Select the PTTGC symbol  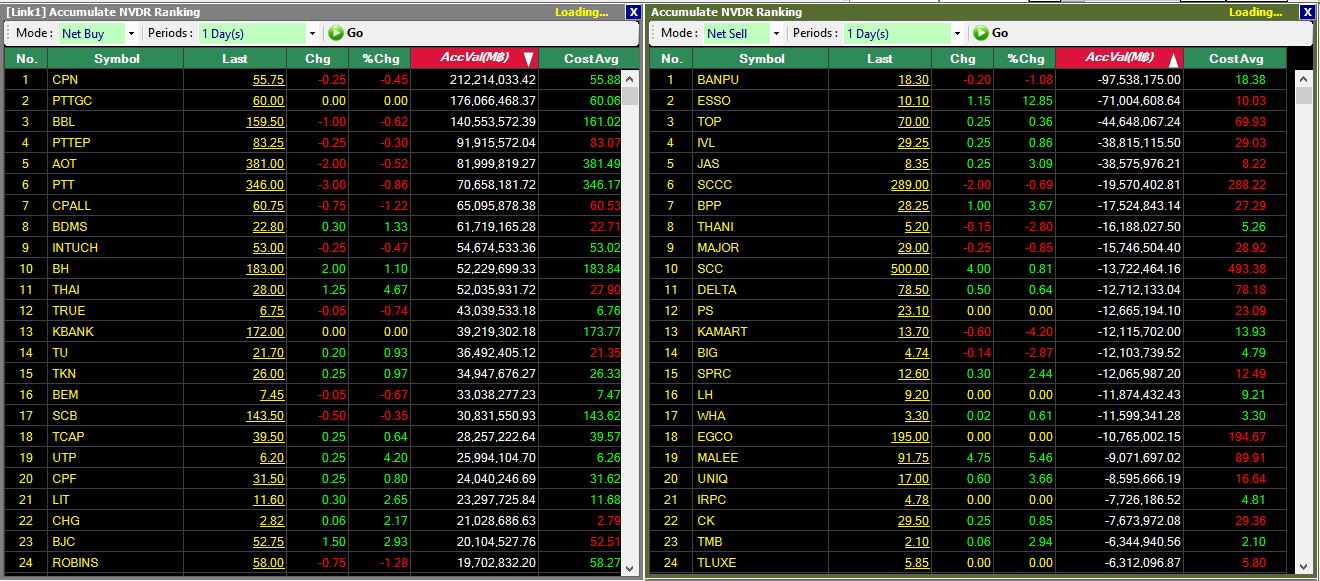pos(70,100)
